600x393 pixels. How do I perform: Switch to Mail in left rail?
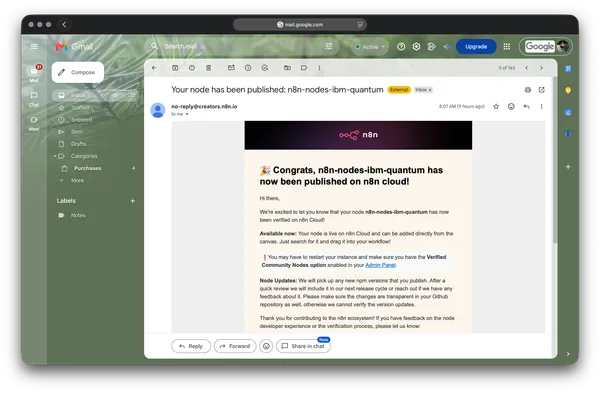[x=34, y=73]
